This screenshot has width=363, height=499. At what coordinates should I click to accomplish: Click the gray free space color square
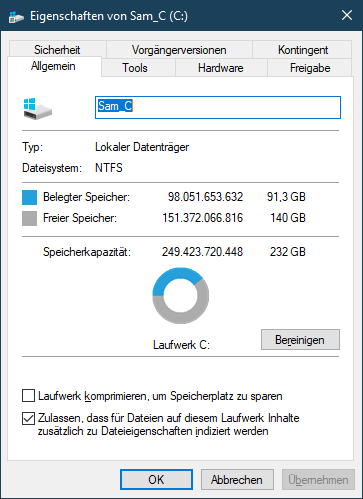(29, 218)
